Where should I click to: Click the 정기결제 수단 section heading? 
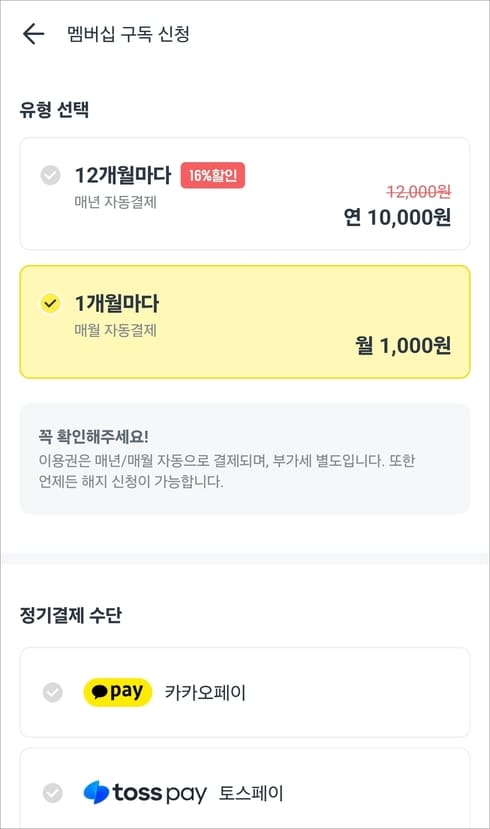click(x=70, y=615)
